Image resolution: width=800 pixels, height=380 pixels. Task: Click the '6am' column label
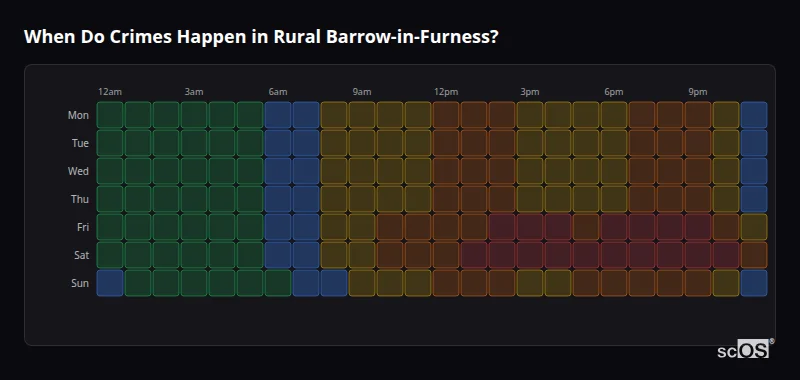(278, 92)
